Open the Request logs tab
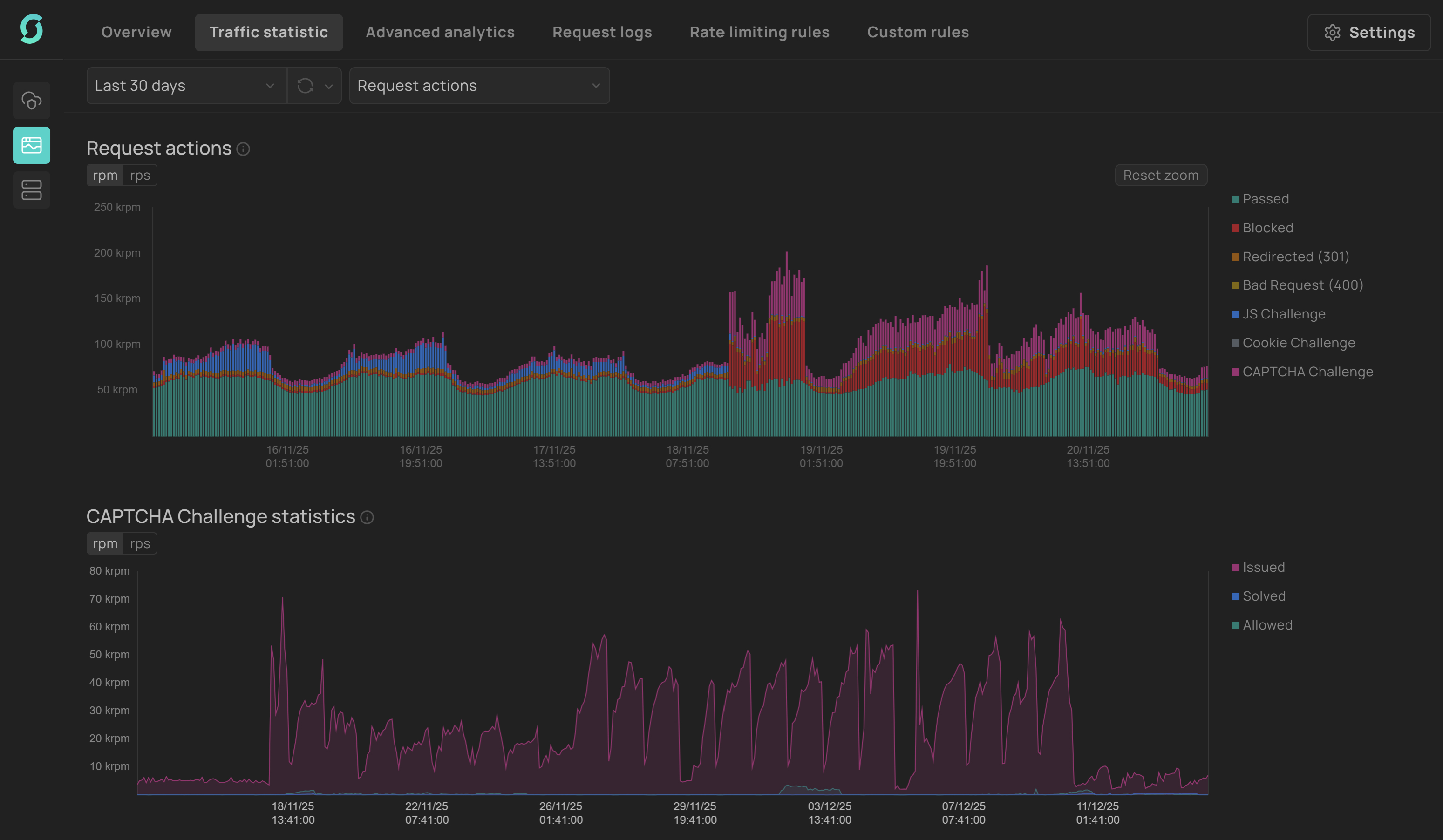The image size is (1443, 840). [x=602, y=32]
